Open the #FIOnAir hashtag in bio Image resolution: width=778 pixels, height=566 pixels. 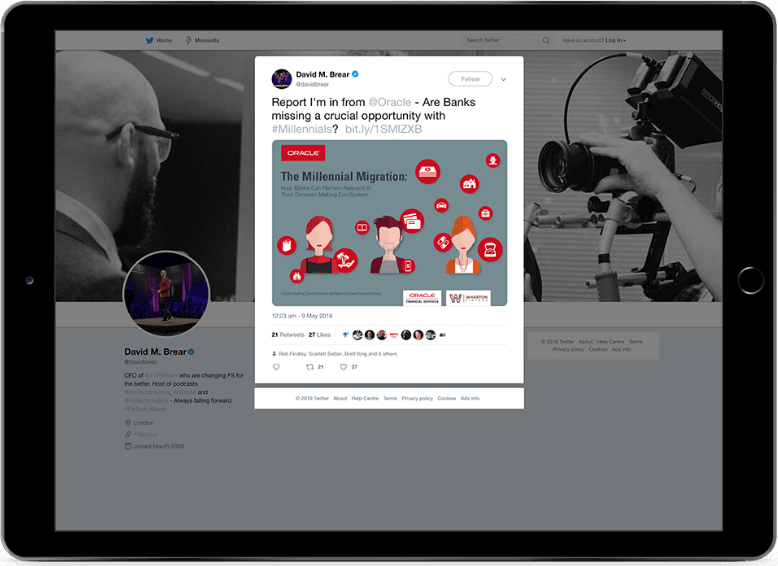185,392
